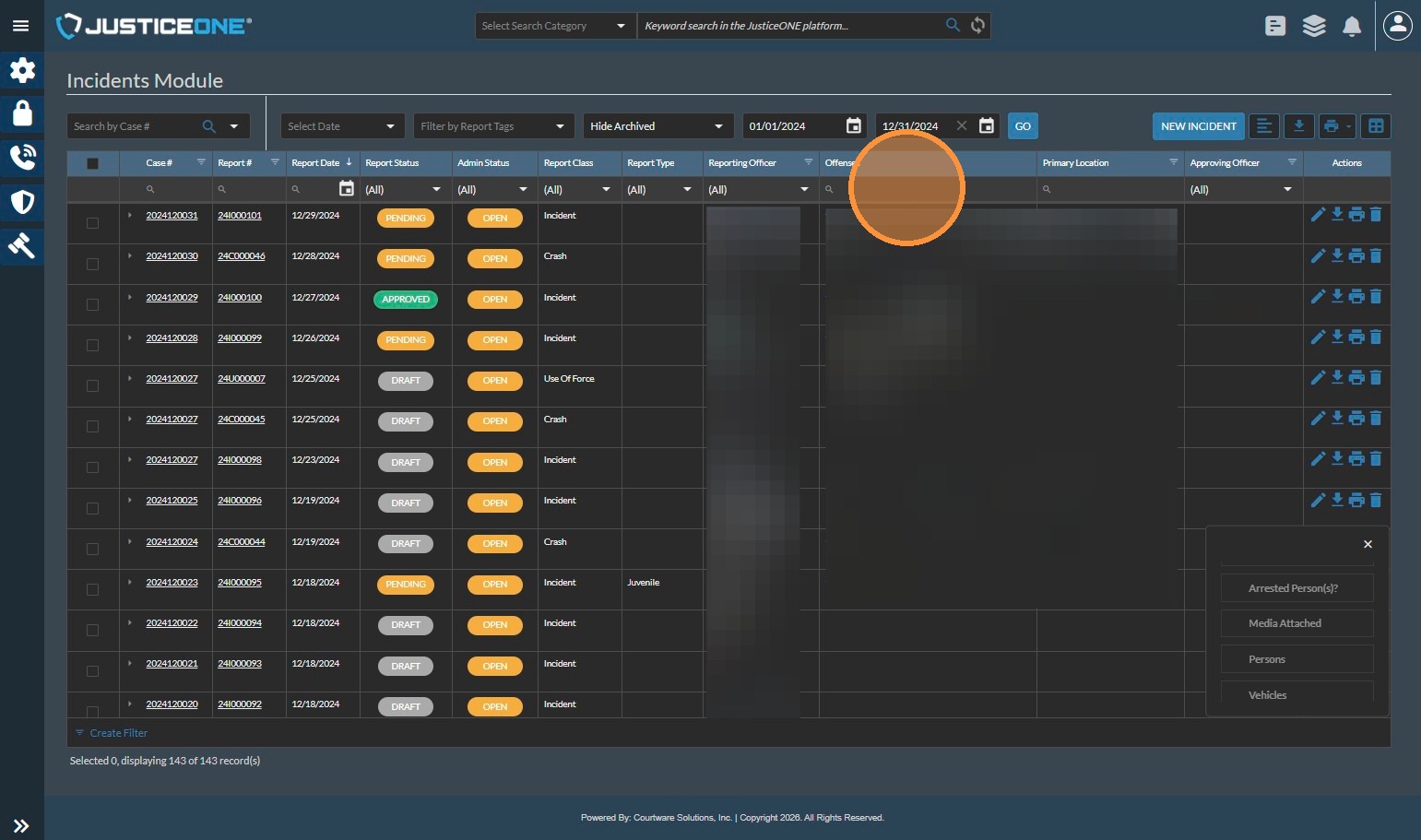
Task: Check the row checkbox for case 2024120031
Action: click(x=92, y=223)
